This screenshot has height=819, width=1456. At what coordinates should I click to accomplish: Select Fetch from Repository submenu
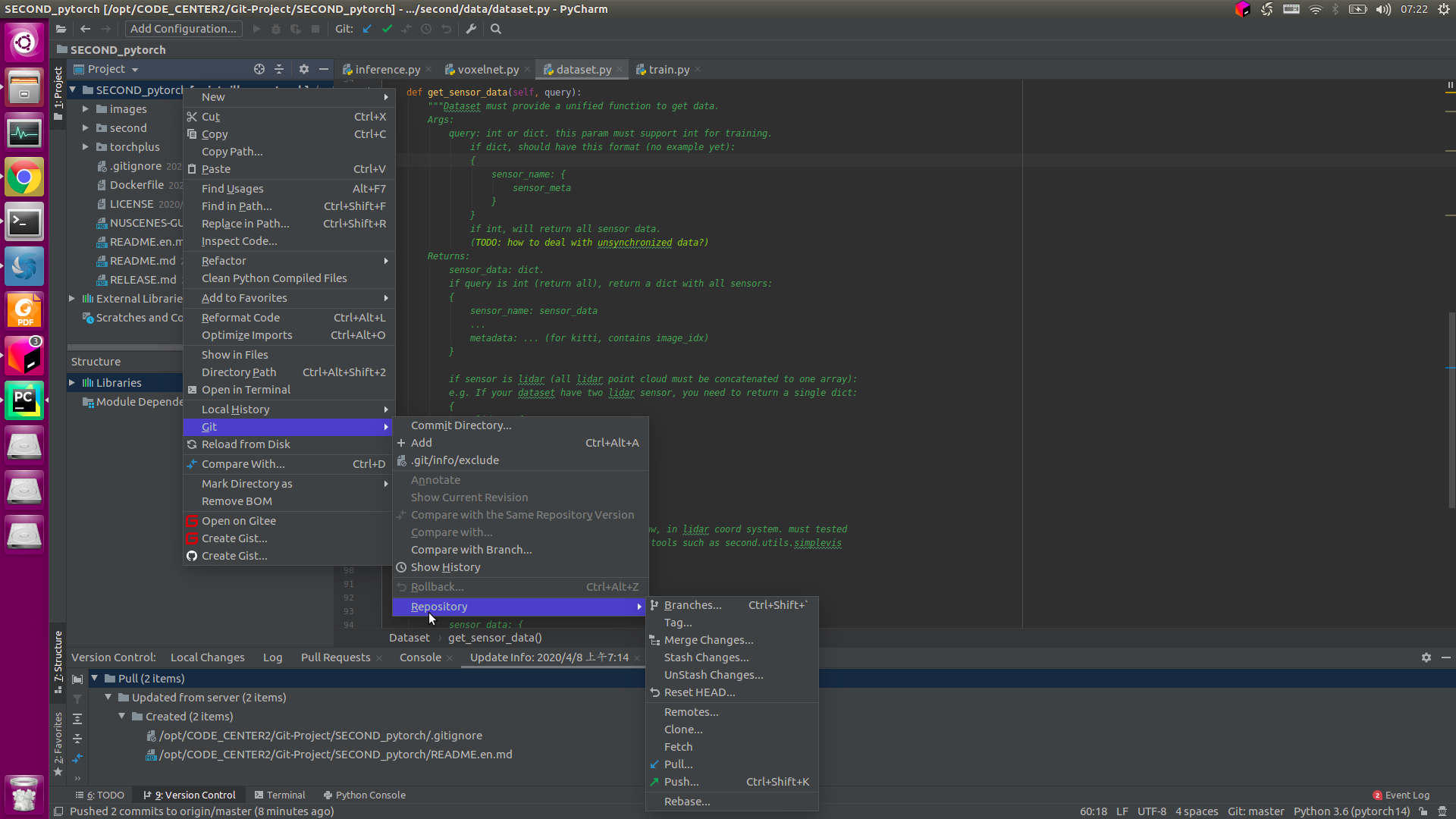tap(732, 747)
